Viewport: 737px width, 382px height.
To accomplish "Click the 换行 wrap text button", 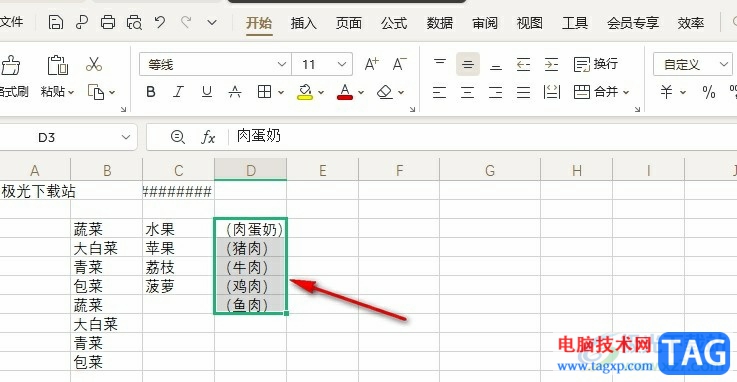I will pos(596,64).
